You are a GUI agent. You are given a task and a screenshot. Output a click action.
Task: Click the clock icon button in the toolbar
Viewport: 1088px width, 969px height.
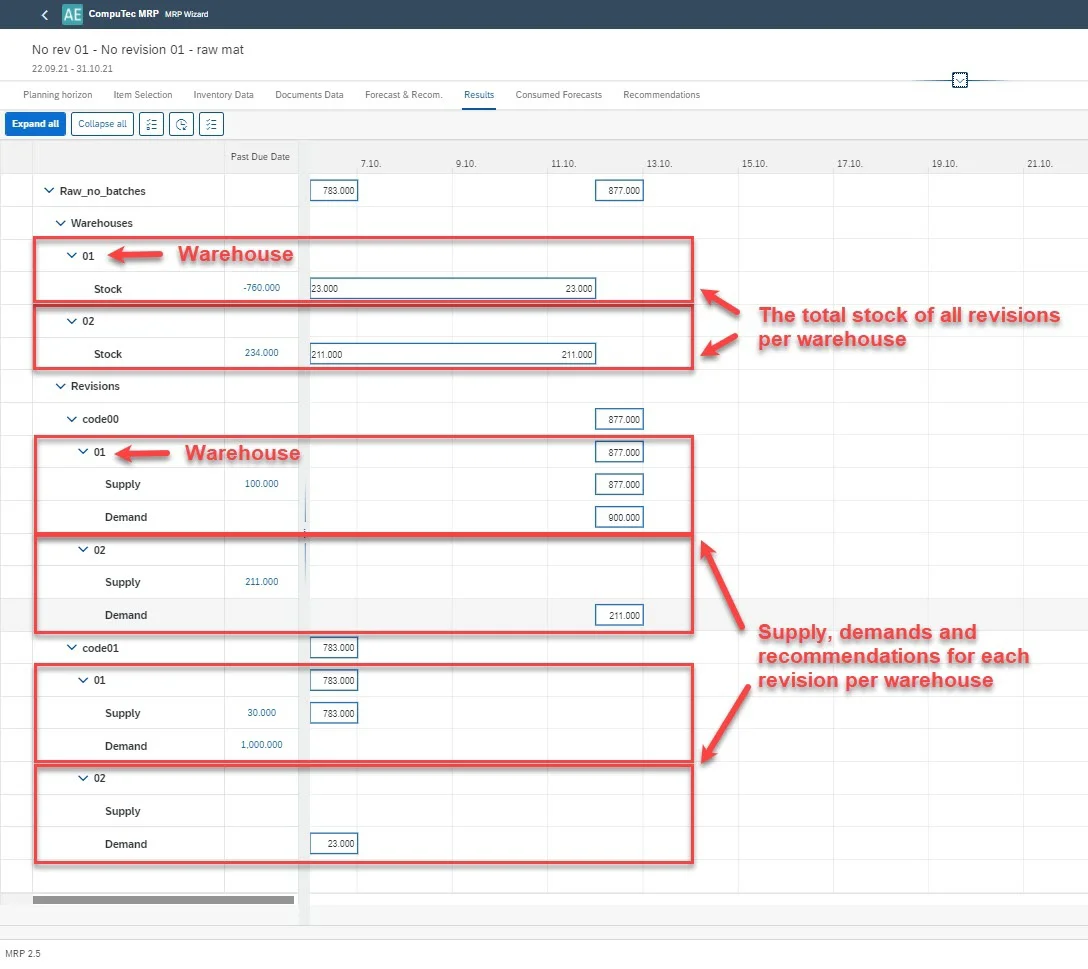pyautogui.click(x=181, y=124)
